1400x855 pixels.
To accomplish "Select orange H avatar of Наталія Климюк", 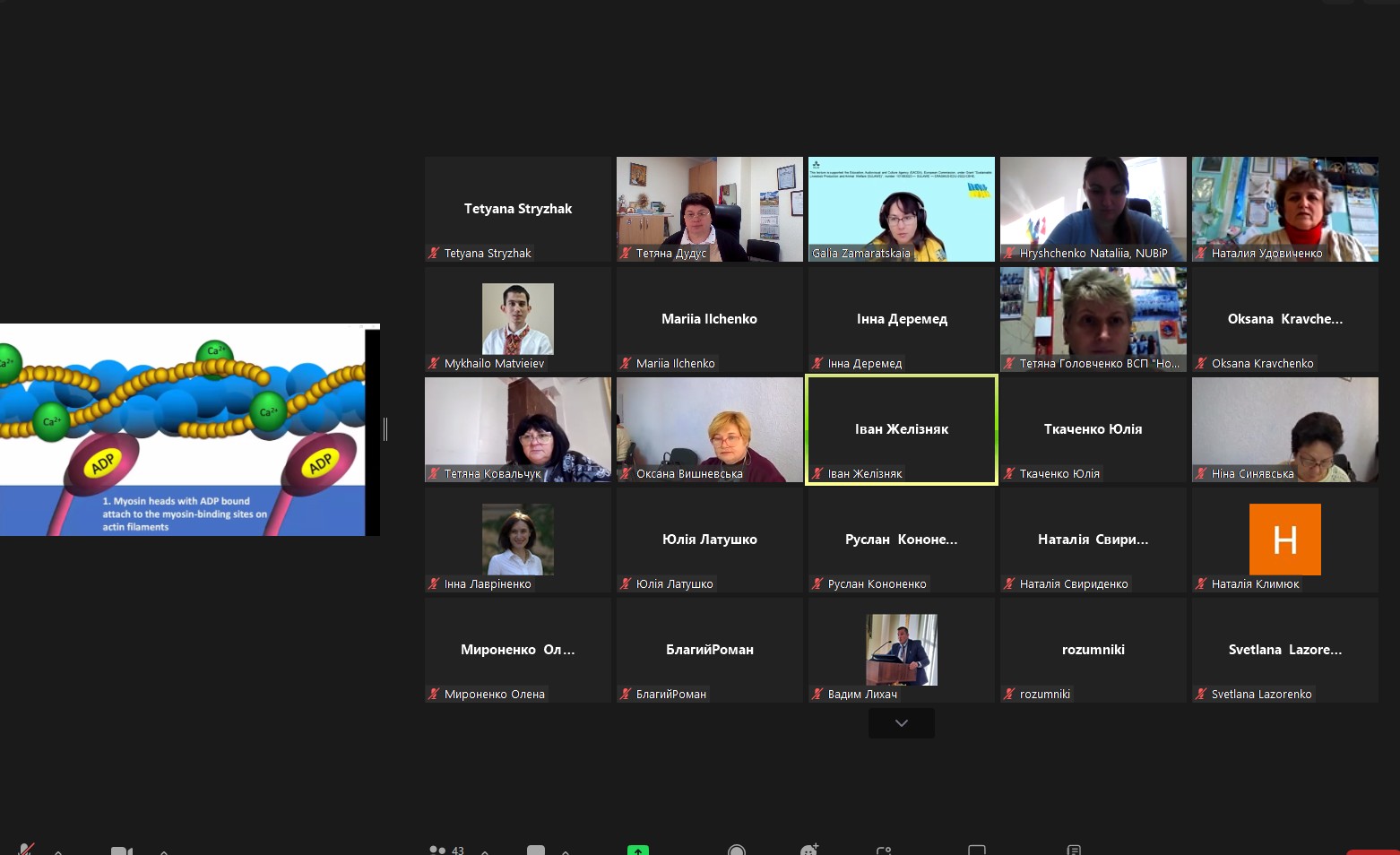I will click(x=1285, y=540).
